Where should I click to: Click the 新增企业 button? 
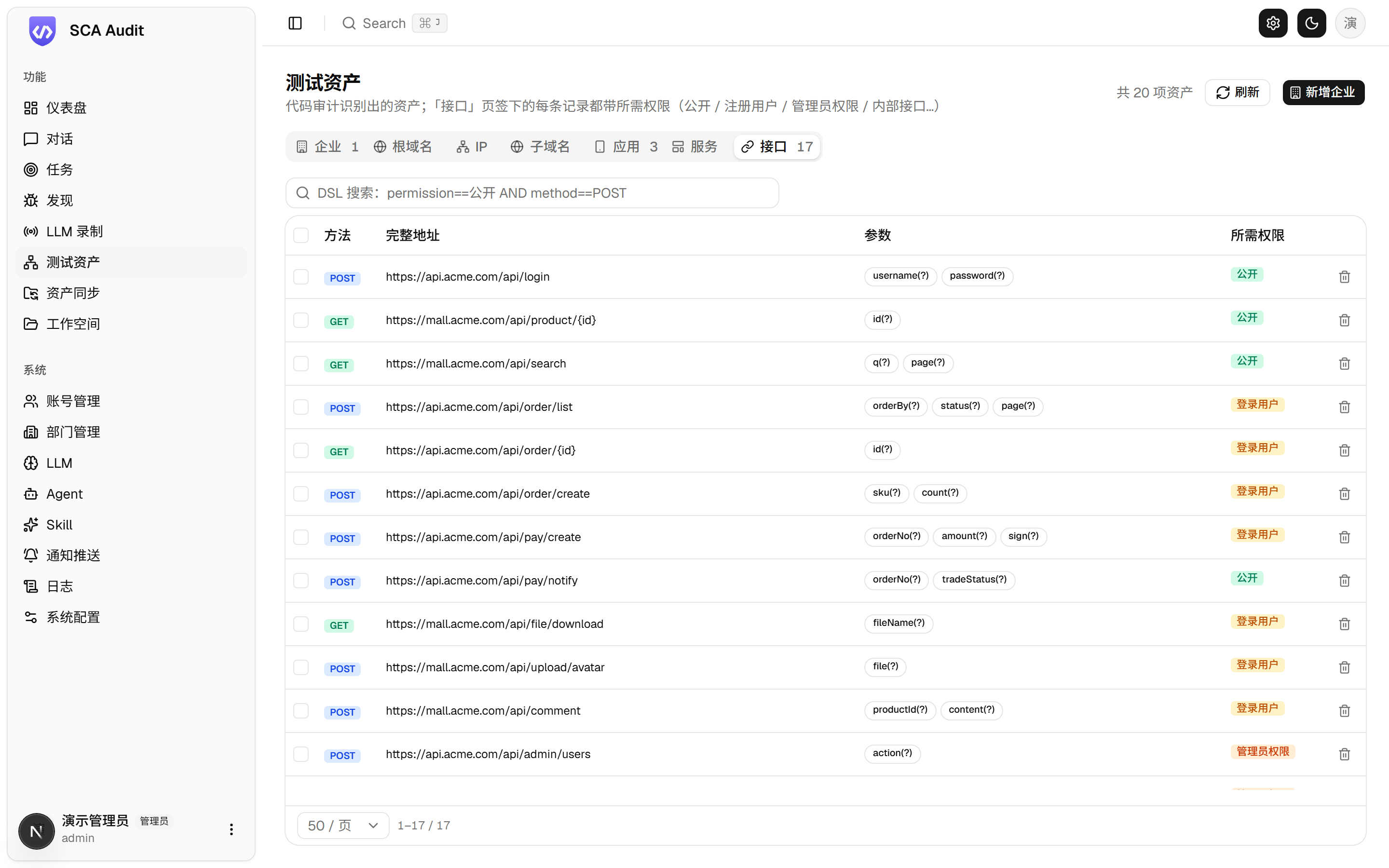point(1323,93)
